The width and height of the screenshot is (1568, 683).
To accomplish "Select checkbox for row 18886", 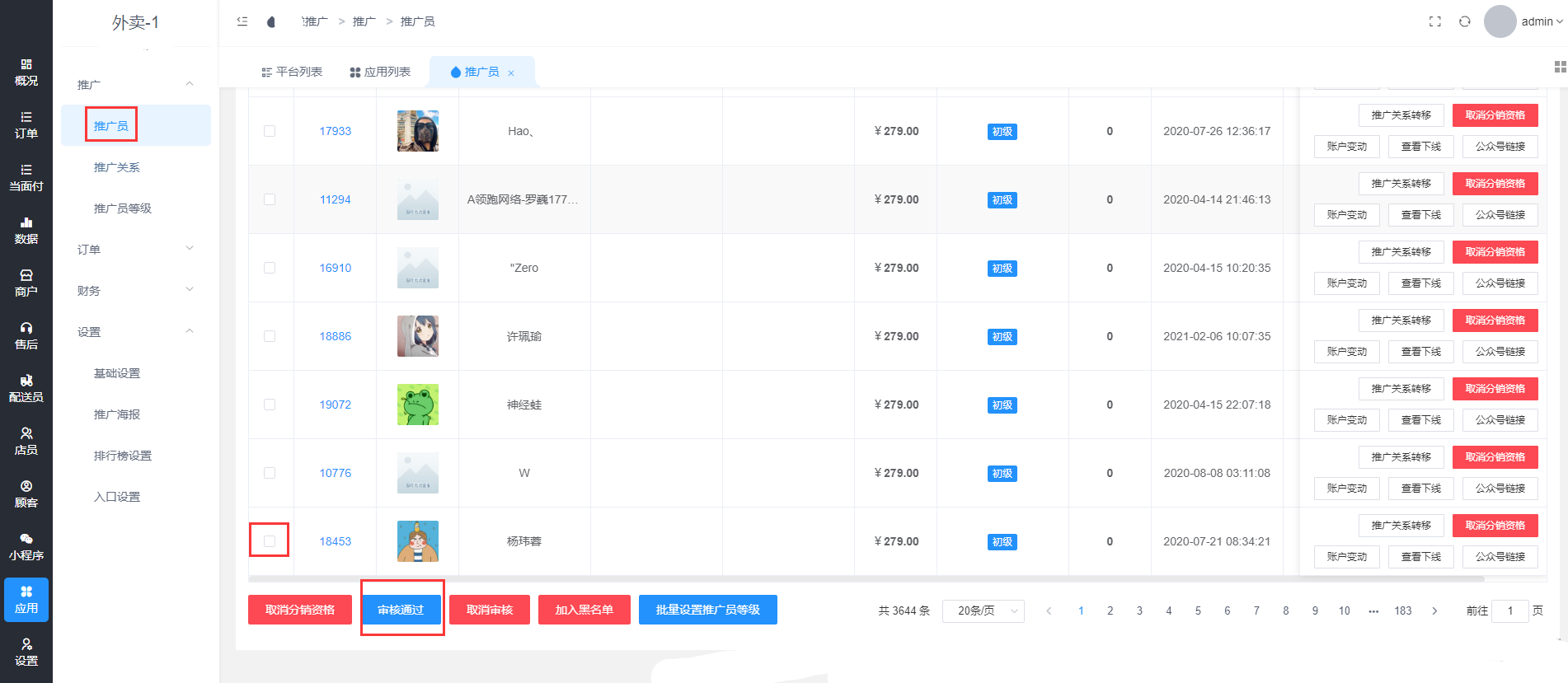I will [270, 336].
